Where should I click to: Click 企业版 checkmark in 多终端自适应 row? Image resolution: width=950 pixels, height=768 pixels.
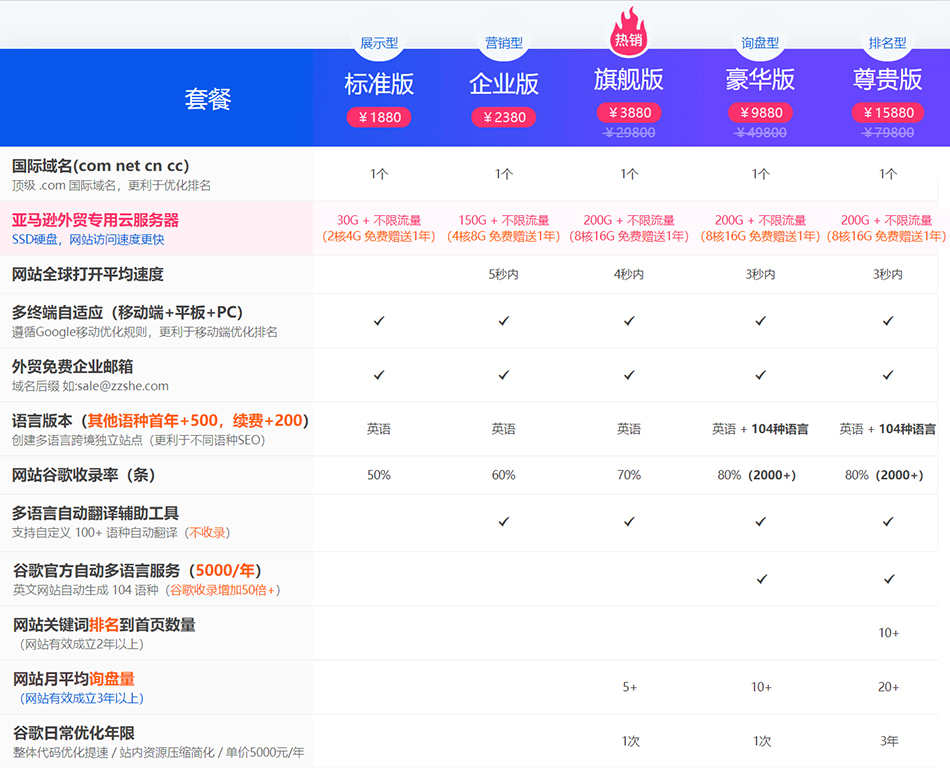(x=504, y=320)
